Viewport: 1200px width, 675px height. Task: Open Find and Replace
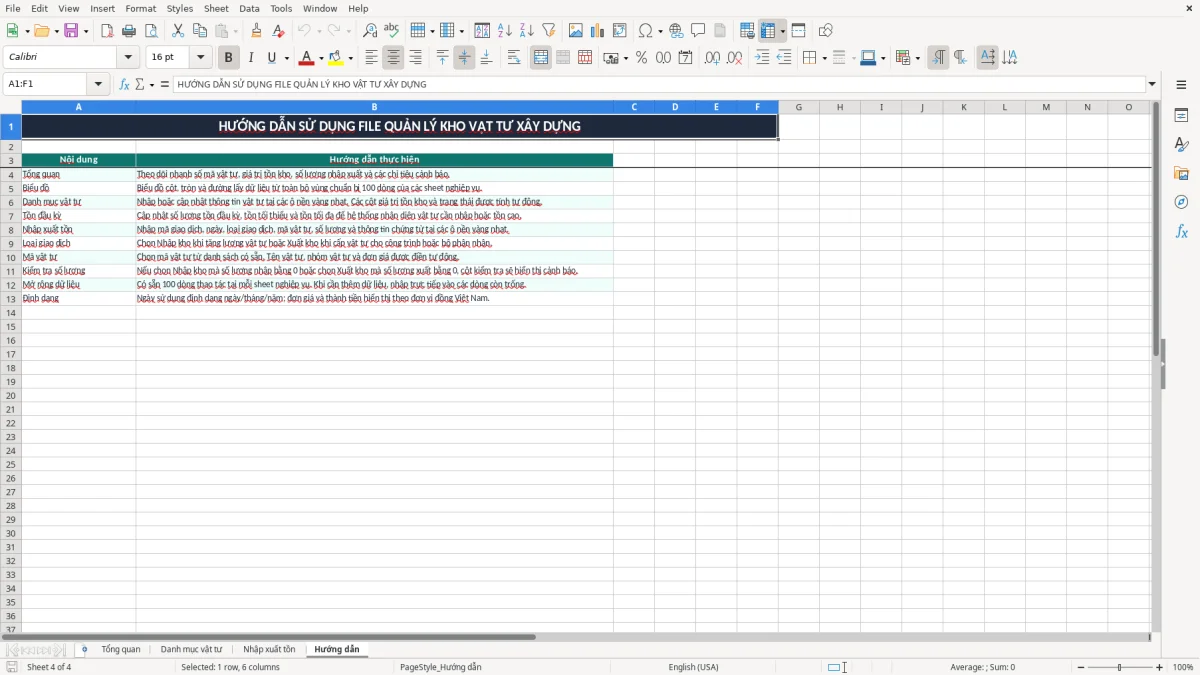(x=370, y=31)
